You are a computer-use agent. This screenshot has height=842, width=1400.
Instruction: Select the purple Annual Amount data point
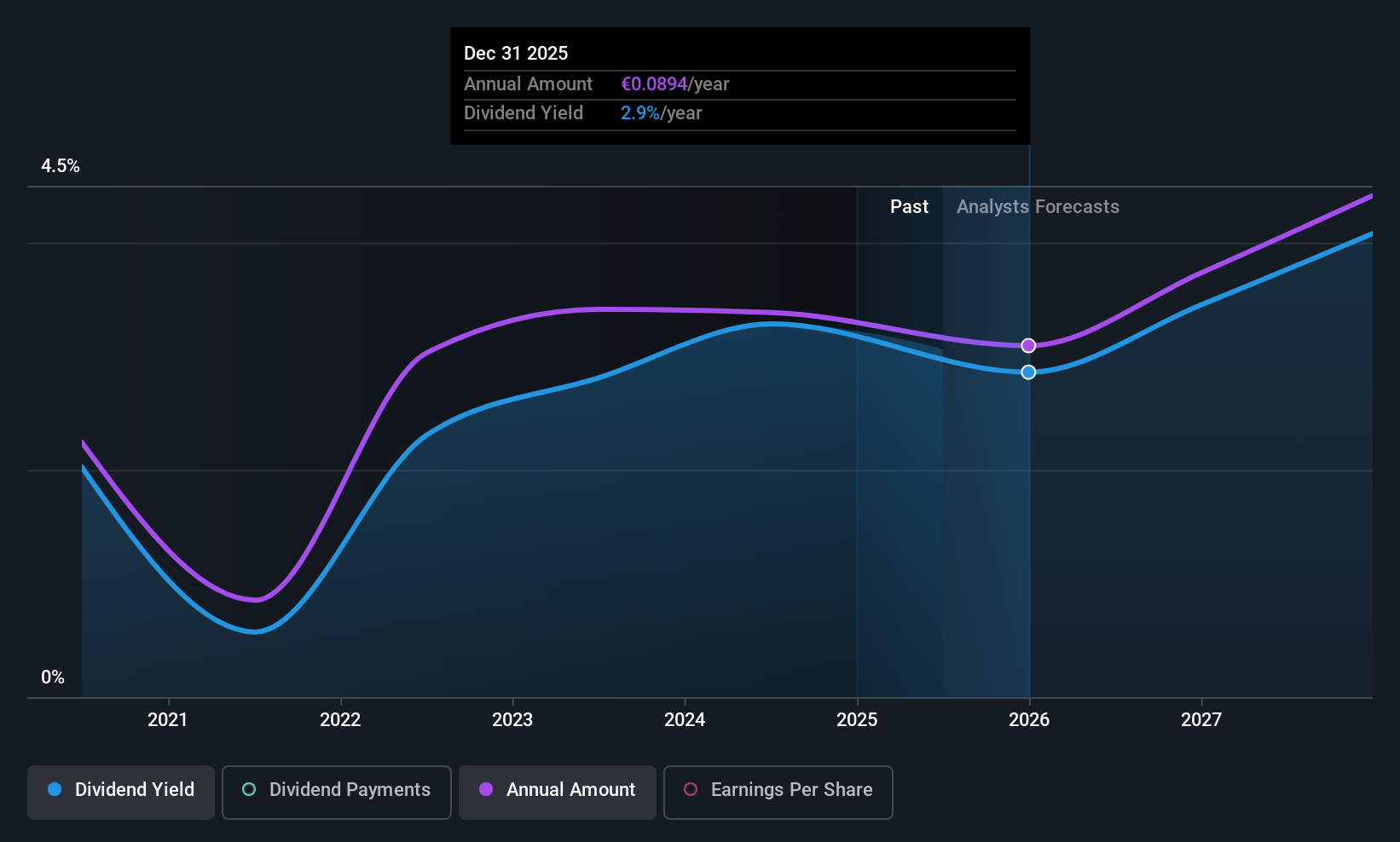click(1028, 345)
